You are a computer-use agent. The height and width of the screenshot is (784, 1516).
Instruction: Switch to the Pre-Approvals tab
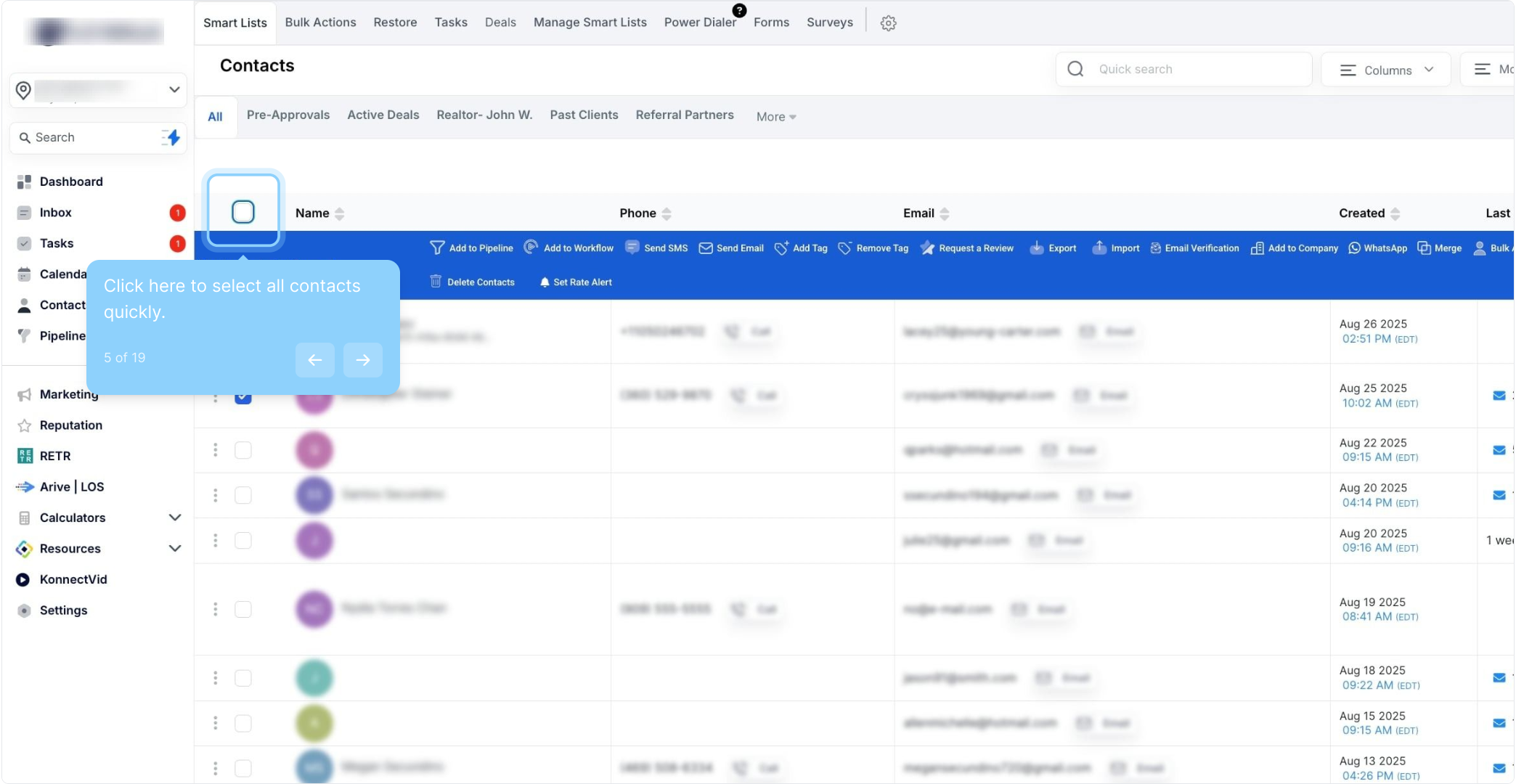288,115
